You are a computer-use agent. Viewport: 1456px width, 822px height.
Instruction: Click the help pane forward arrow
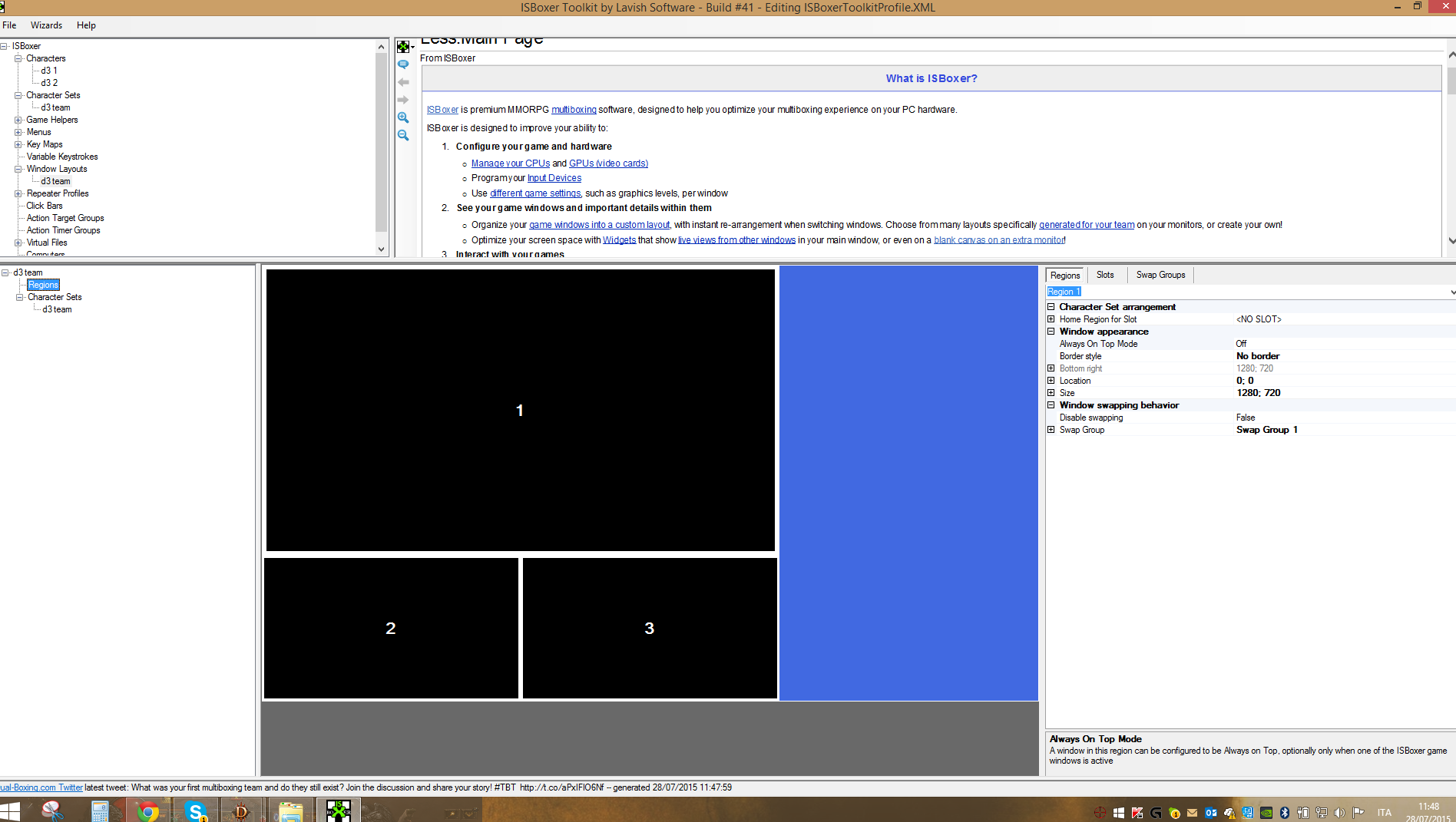pos(403,100)
